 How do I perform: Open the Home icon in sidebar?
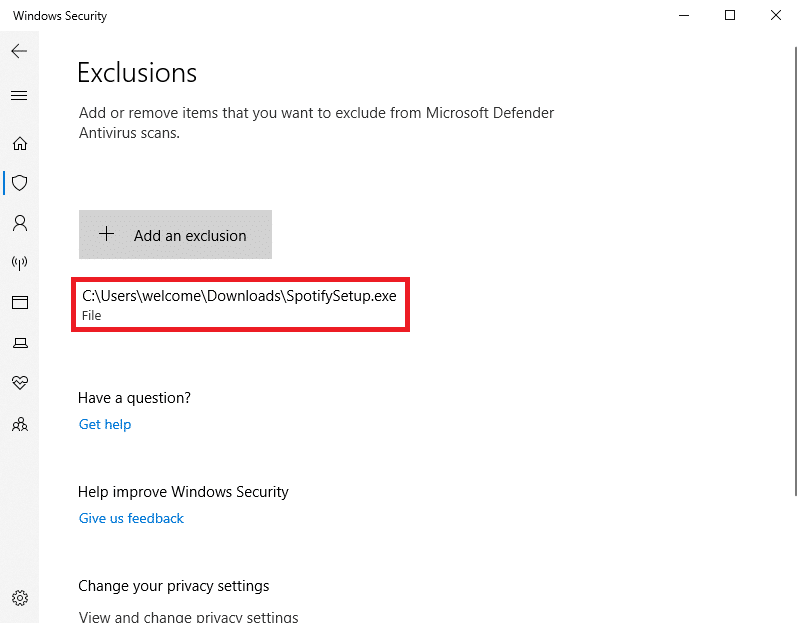coord(20,144)
